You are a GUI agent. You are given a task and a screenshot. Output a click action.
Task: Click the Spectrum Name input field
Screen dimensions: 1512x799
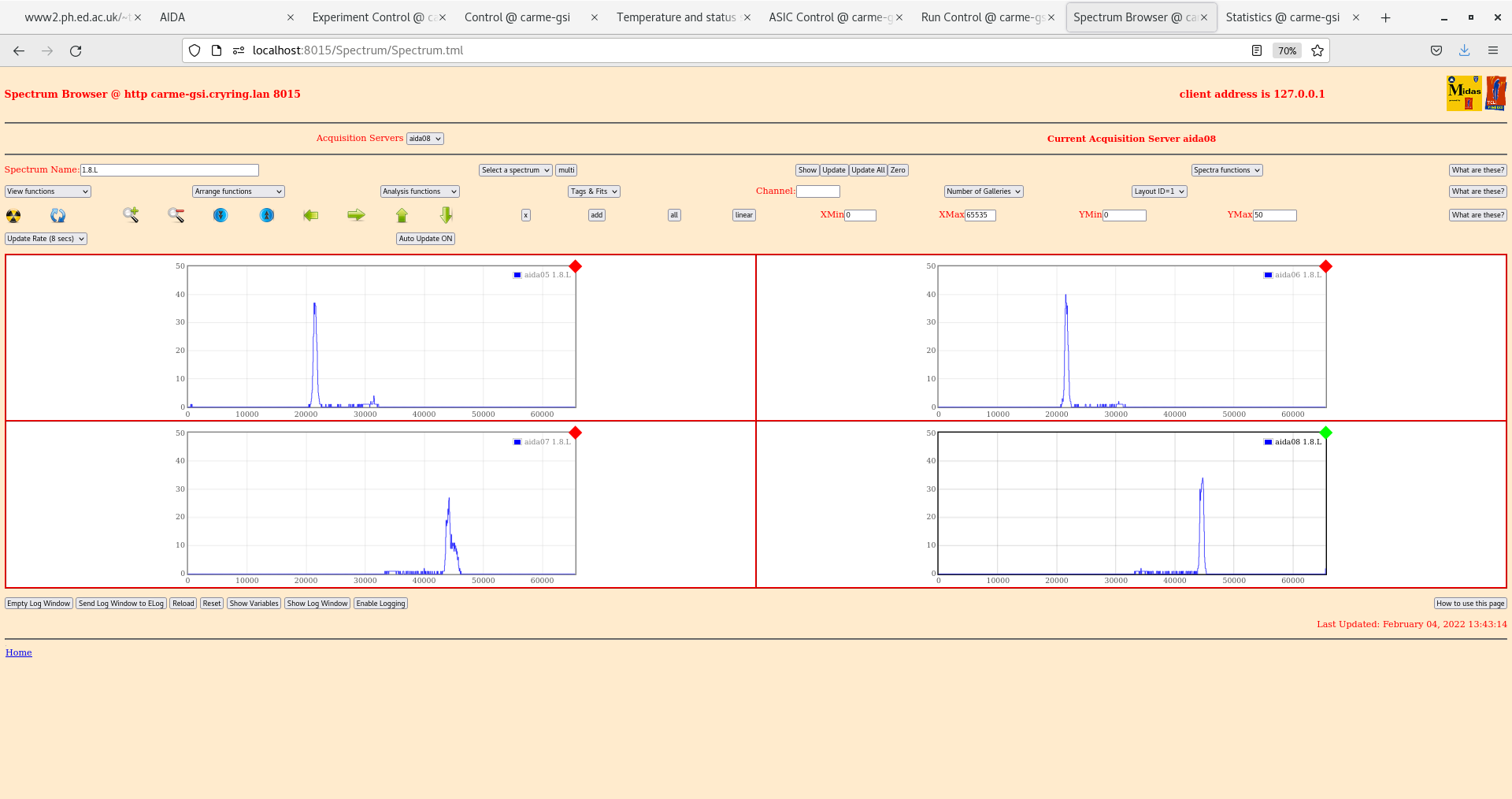coord(169,170)
